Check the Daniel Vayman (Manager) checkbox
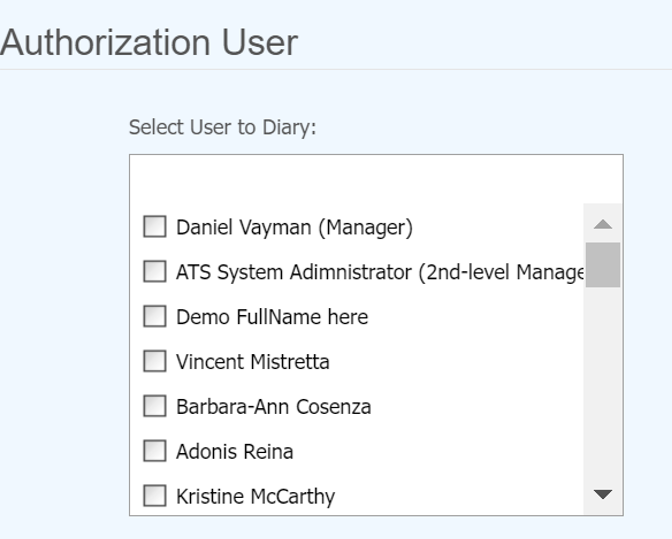 click(x=154, y=227)
